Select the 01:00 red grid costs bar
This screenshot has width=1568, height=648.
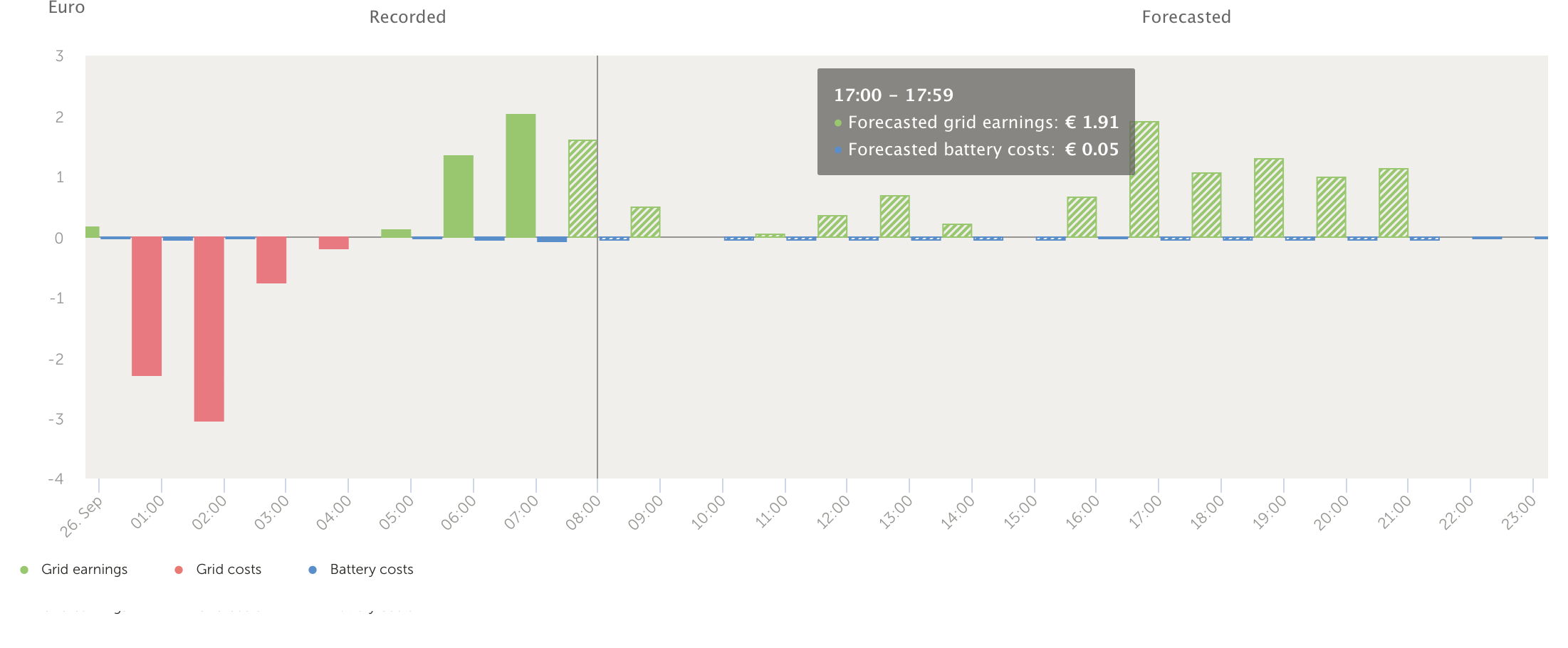[147, 306]
